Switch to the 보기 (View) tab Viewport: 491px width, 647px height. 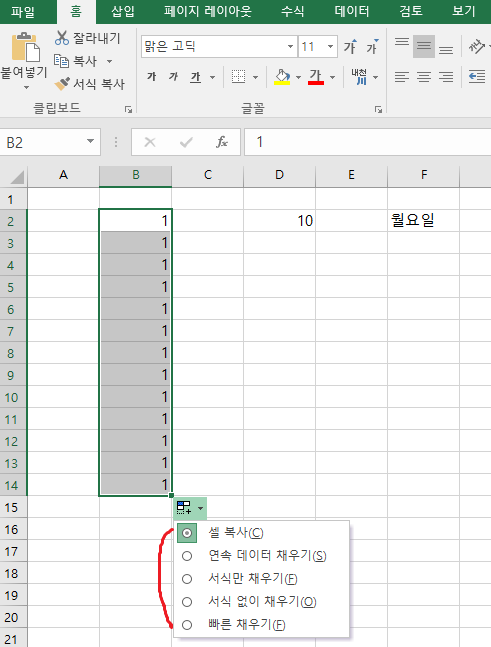tap(464, 11)
